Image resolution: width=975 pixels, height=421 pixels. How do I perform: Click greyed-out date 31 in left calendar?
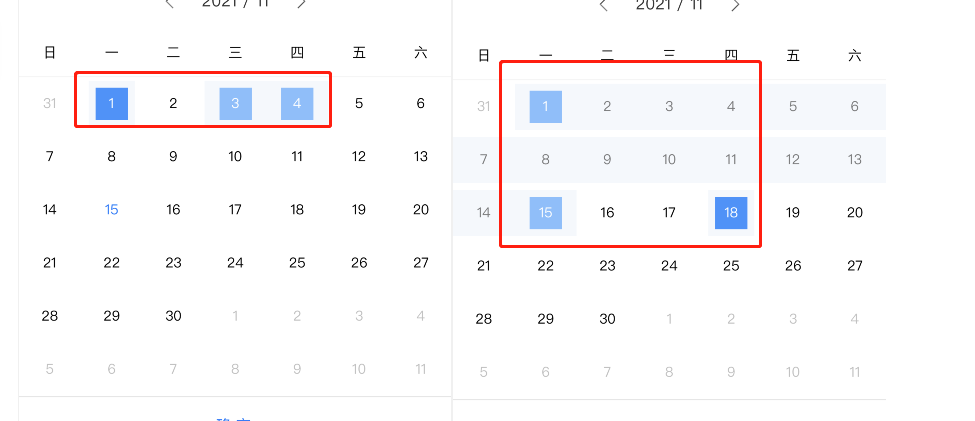click(50, 103)
